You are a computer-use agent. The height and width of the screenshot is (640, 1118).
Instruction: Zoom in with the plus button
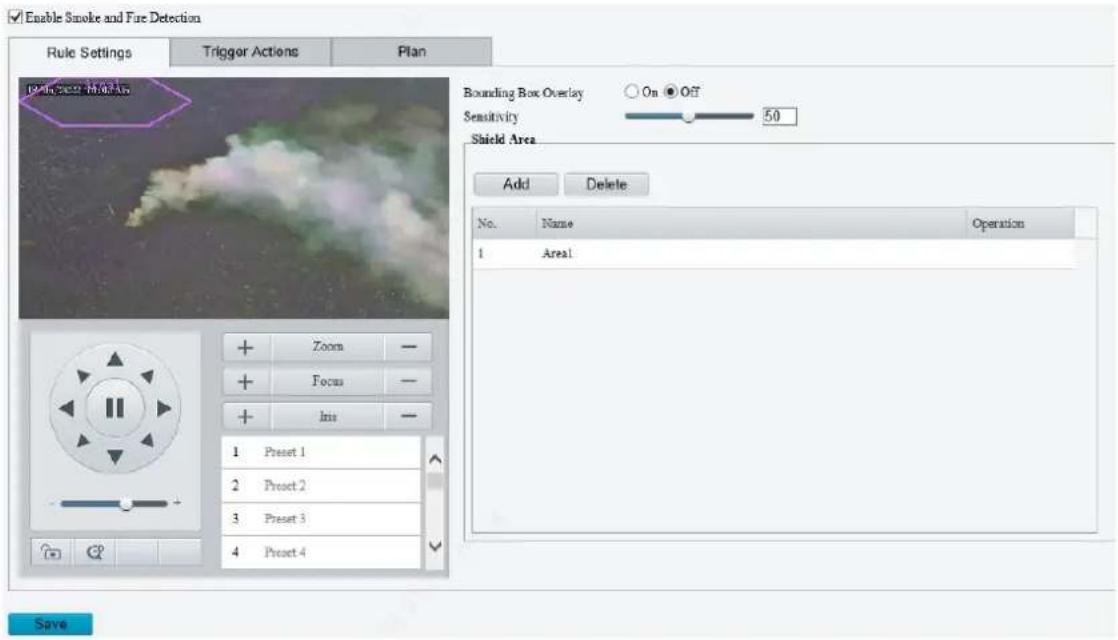tap(245, 347)
